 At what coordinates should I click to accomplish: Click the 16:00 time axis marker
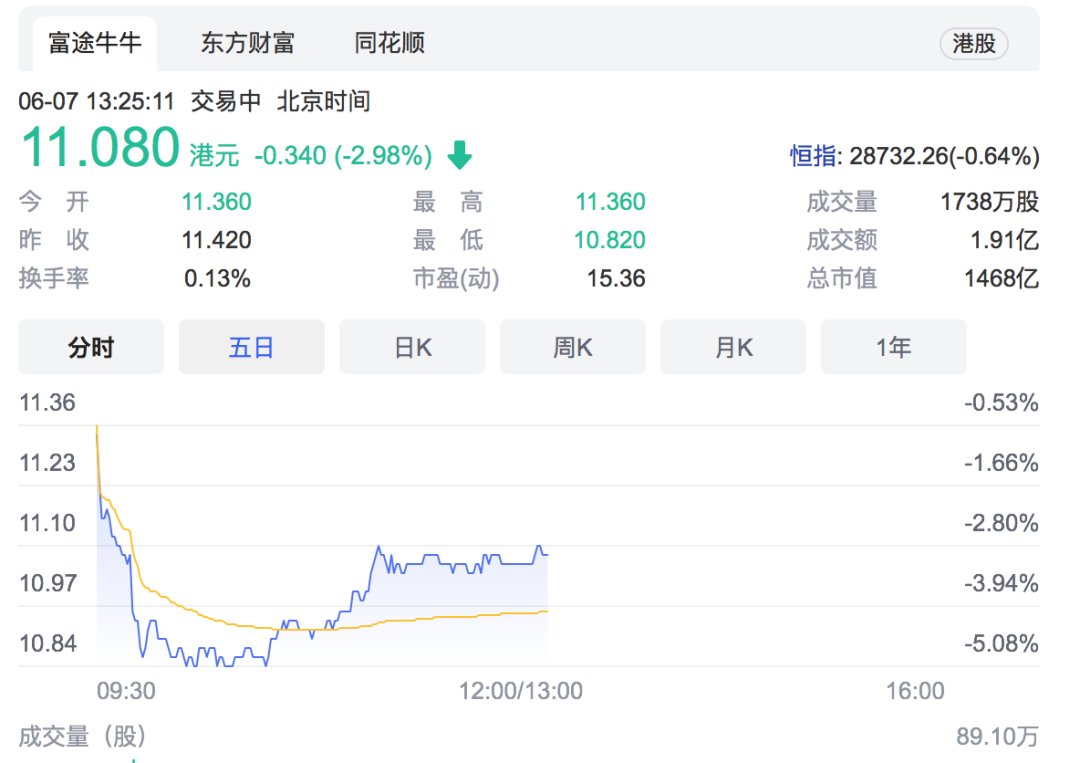point(915,691)
